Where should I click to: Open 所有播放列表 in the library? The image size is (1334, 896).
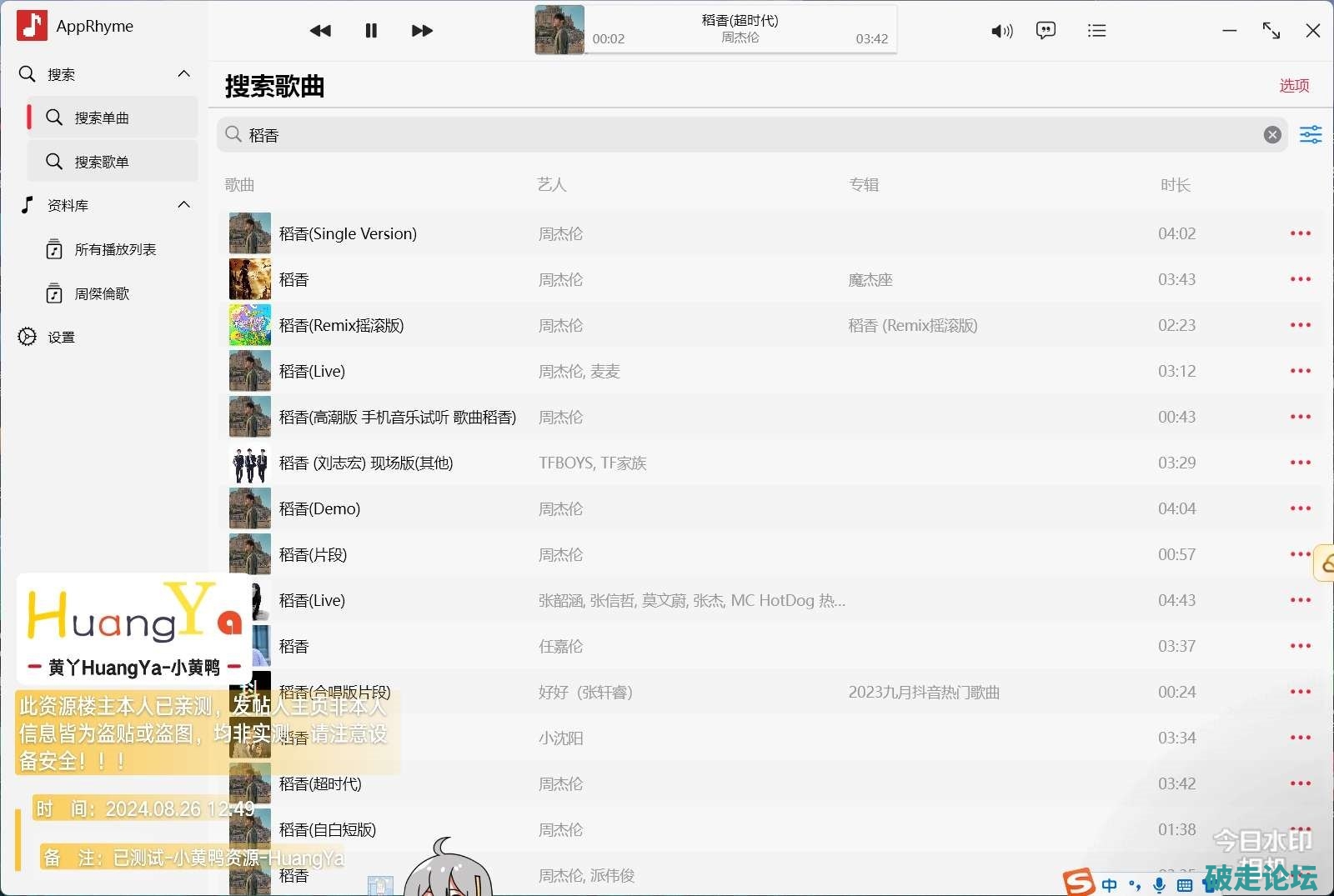pos(115,249)
